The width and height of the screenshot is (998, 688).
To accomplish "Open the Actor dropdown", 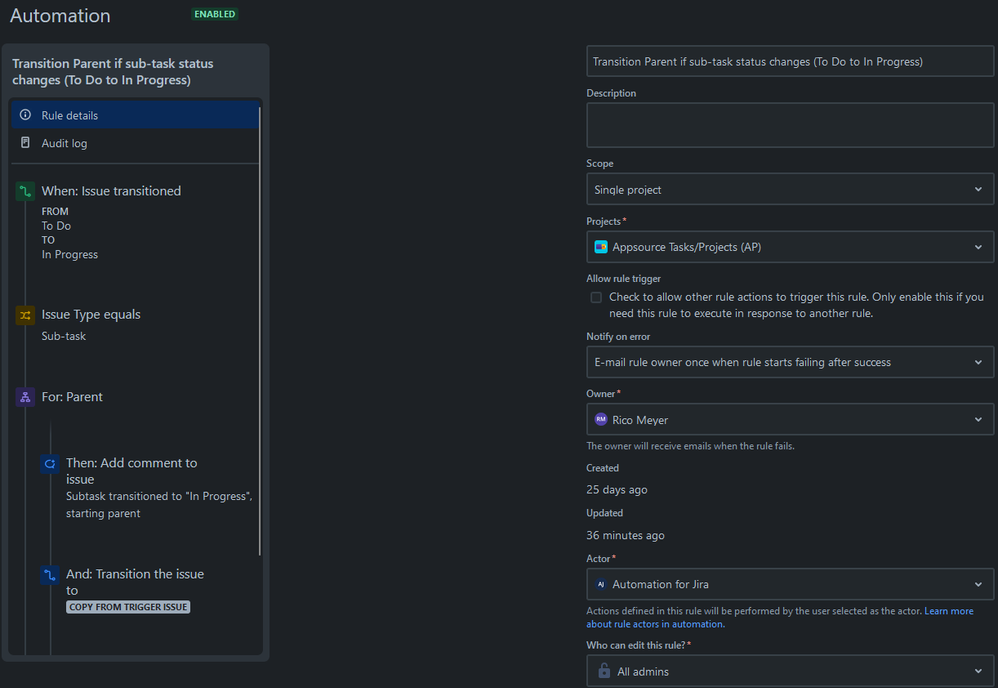I will click(x=789, y=584).
